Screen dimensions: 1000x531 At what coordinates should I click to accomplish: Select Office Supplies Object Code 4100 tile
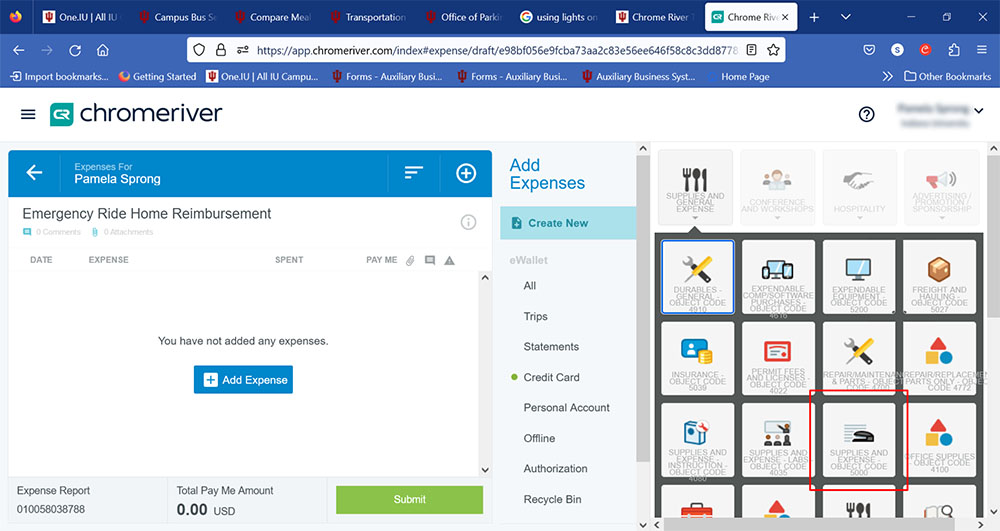point(939,440)
